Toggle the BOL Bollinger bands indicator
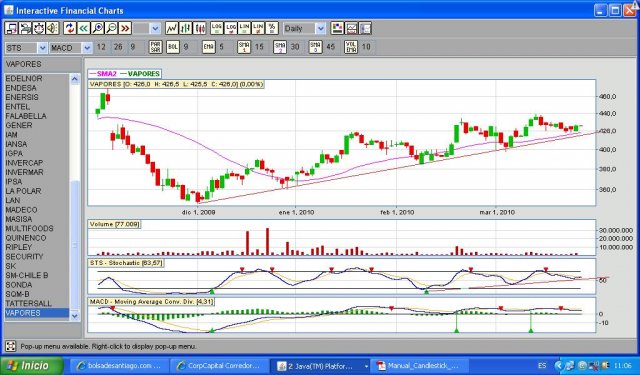Screen dimensions: 640x375 pyautogui.click(x=173, y=47)
